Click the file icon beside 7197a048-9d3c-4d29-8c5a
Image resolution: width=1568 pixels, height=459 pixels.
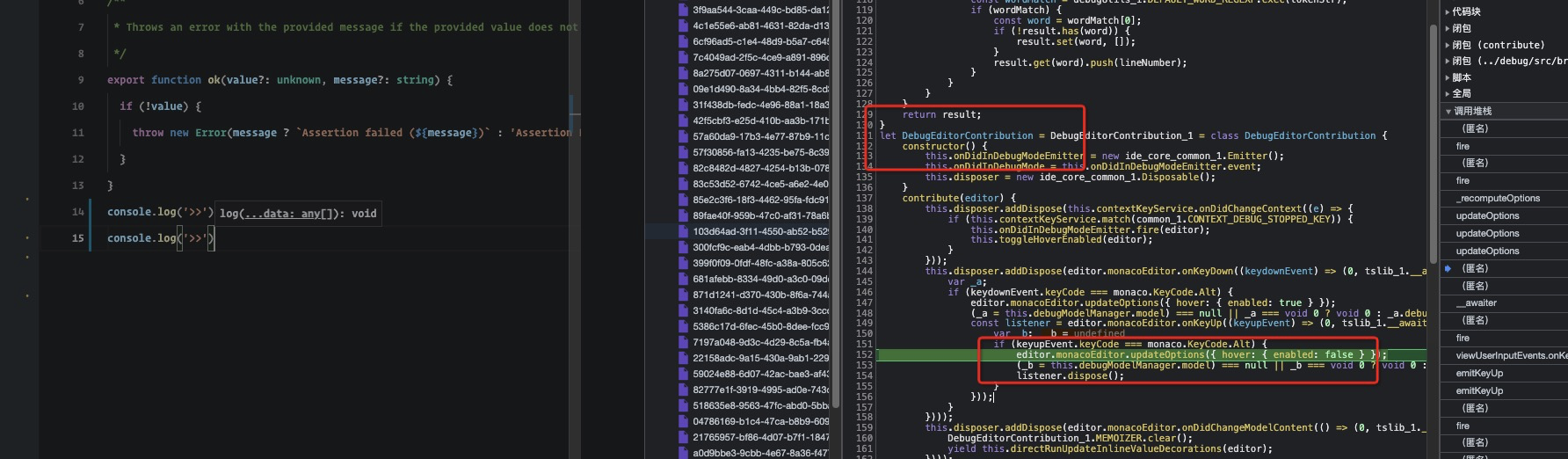(x=683, y=342)
